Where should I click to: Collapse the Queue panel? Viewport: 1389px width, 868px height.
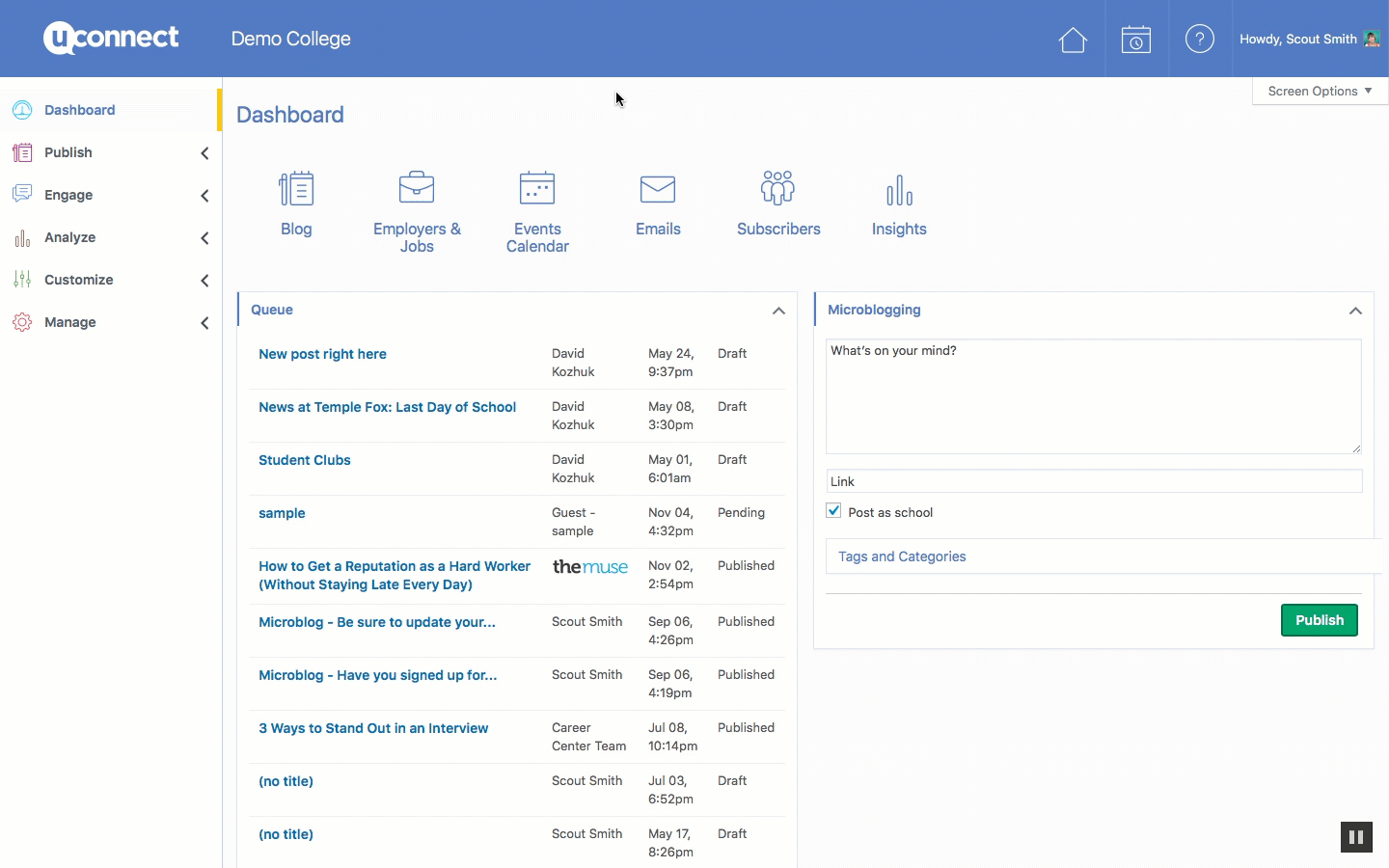[x=778, y=311]
